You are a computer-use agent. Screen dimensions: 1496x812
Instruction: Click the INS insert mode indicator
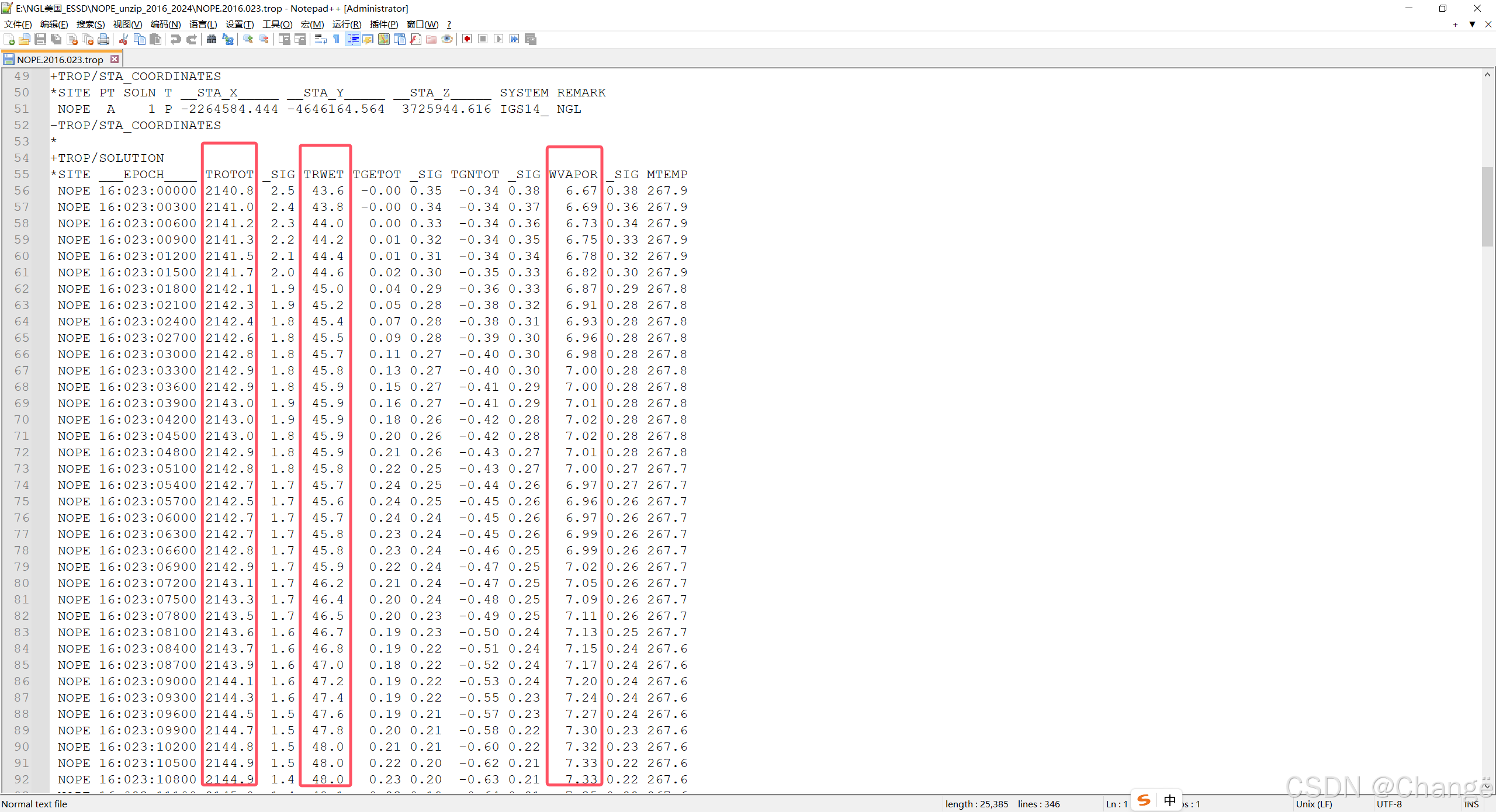coord(1471,804)
